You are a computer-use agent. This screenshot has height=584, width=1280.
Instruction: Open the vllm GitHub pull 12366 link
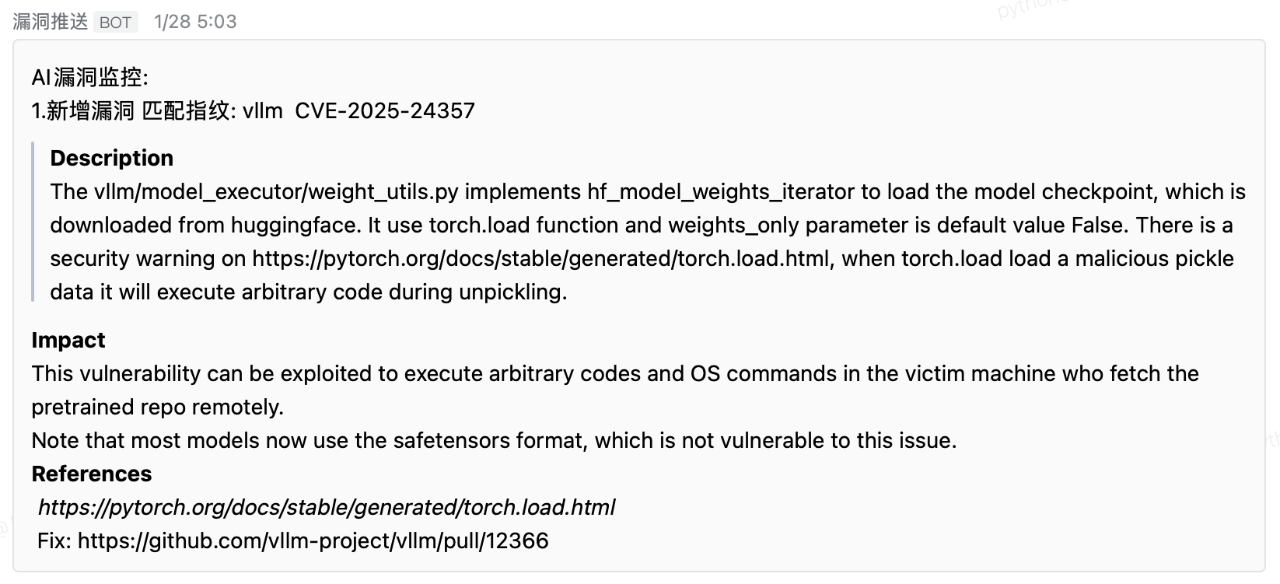point(313,541)
